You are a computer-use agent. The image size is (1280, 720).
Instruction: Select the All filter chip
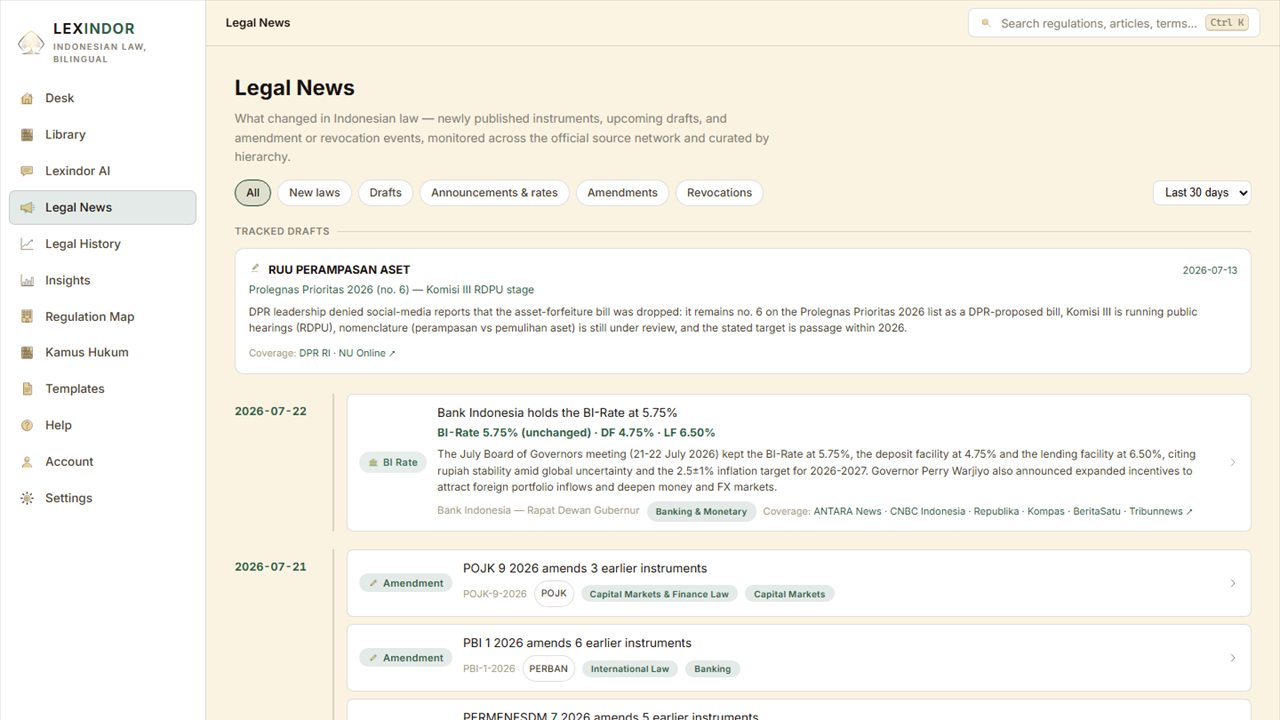253,193
